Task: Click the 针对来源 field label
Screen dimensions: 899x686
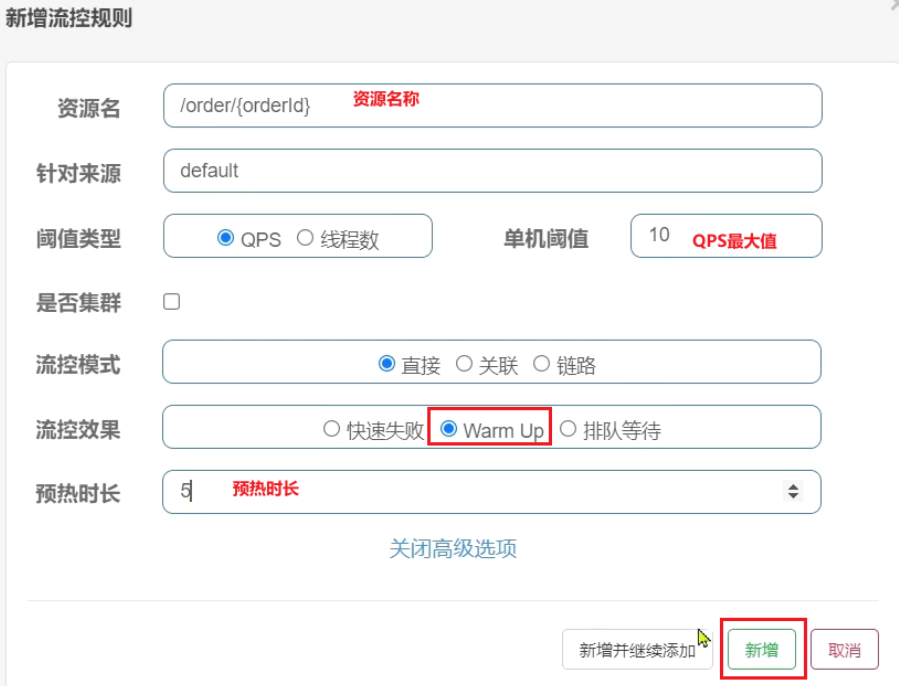Action: pyautogui.click(x=79, y=173)
